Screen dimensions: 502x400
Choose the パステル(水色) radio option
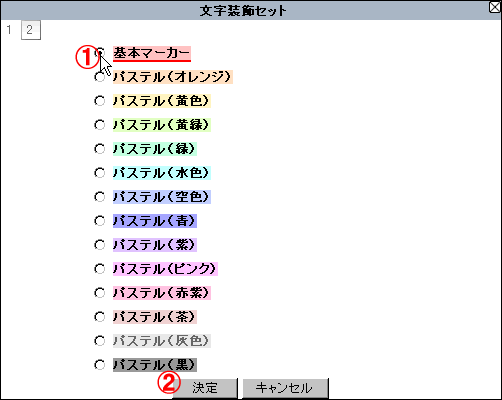pyautogui.click(x=100, y=173)
